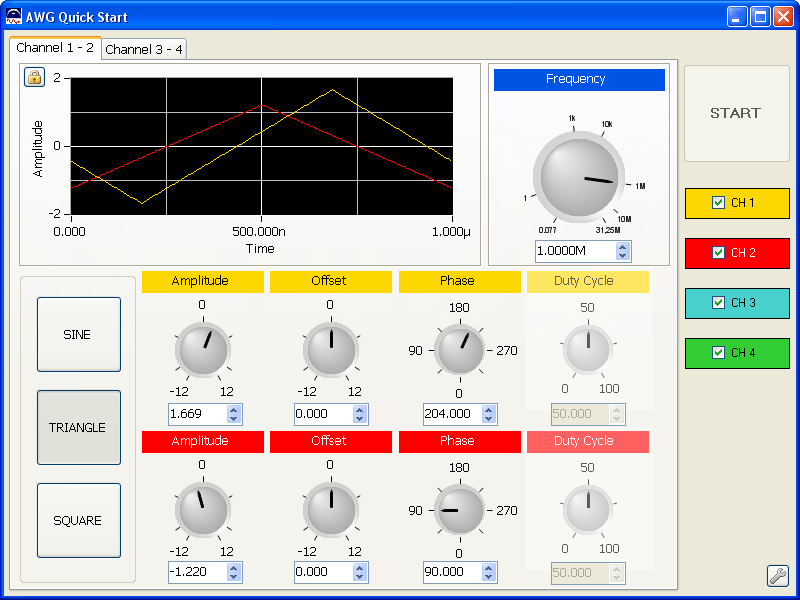Click the Frequency value stepper arrows

(623, 250)
